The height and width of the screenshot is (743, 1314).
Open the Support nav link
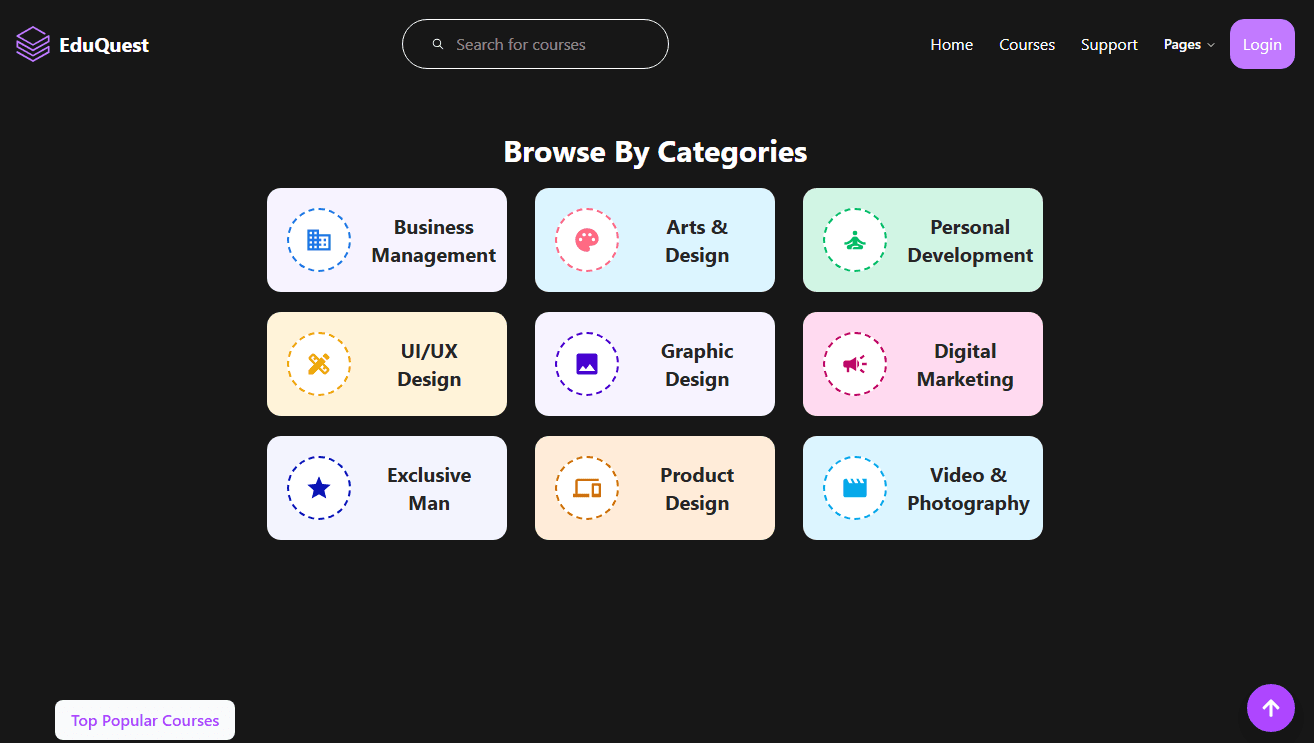[1109, 45]
